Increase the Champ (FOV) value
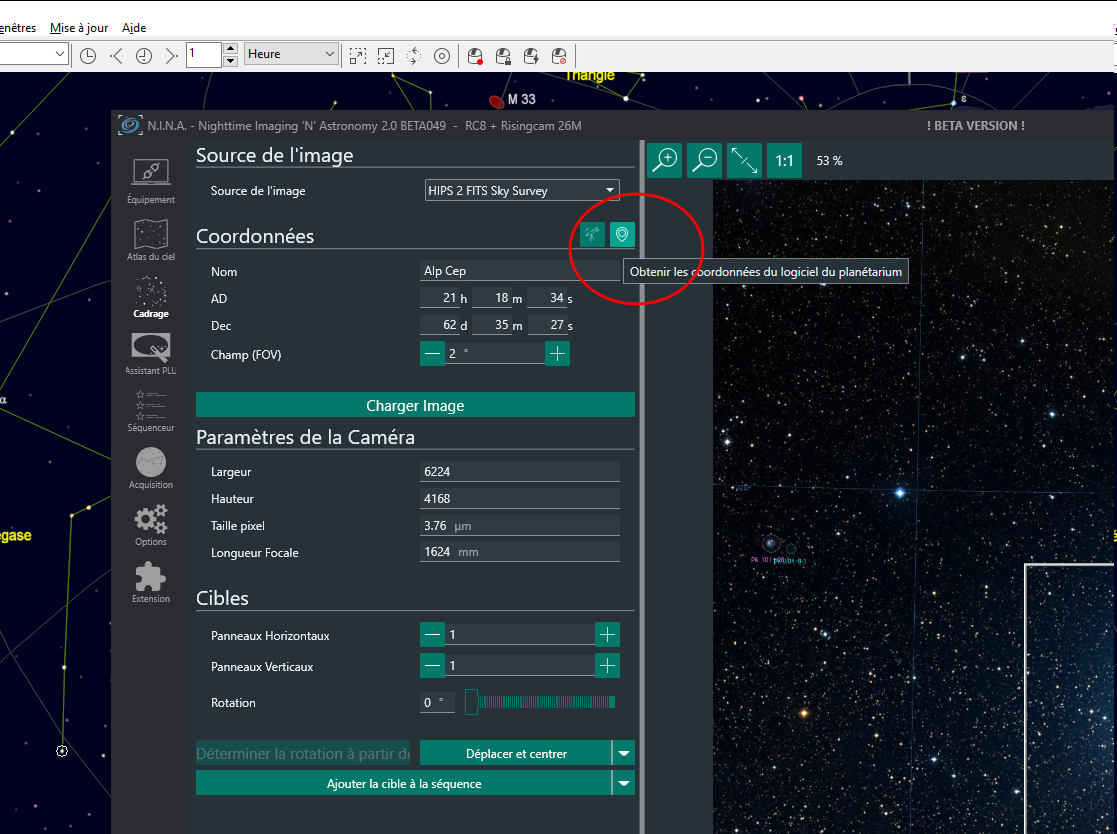Screen dimensions: 1117x834 557,353
